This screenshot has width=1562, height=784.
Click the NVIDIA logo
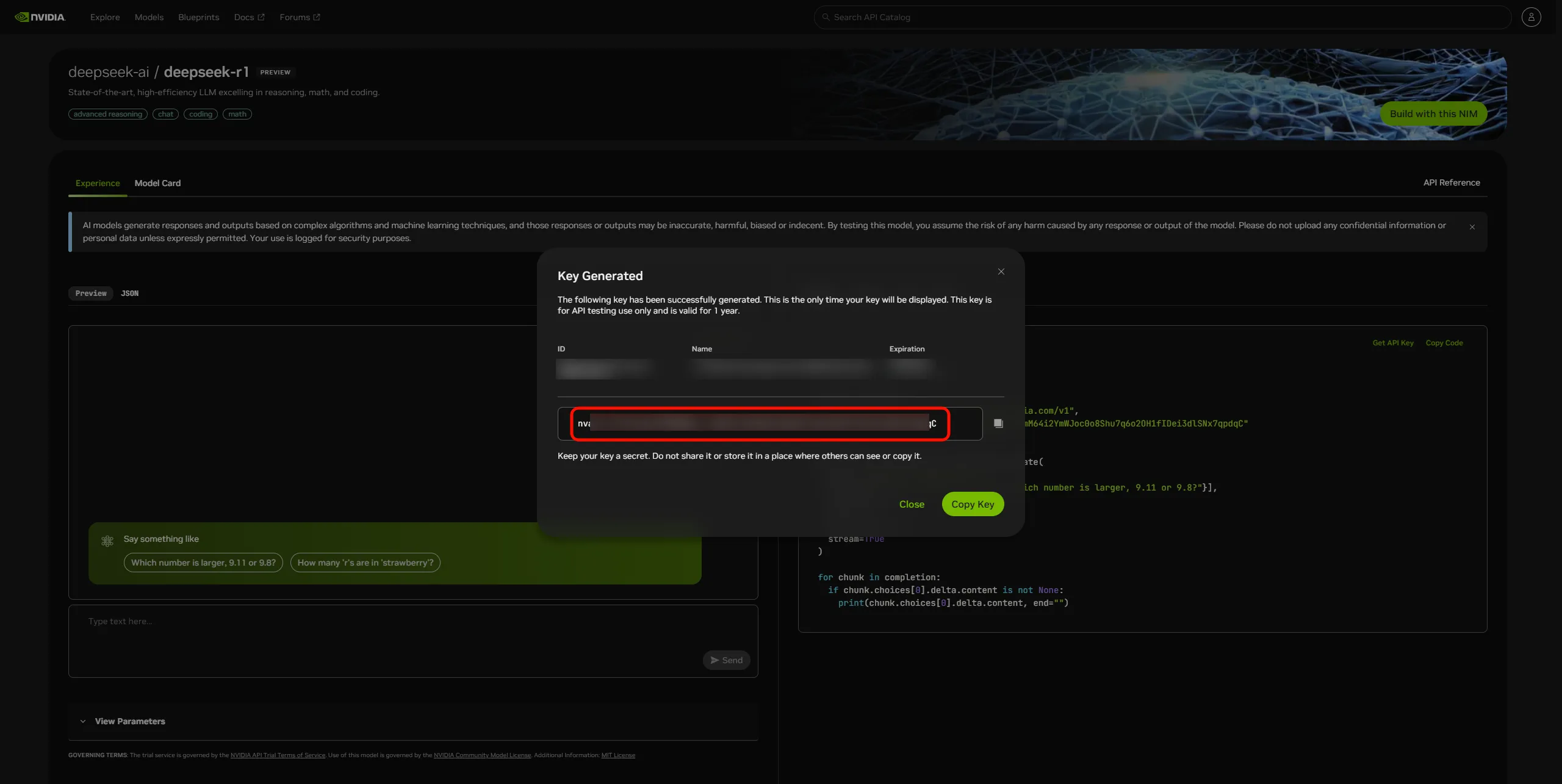pos(40,17)
